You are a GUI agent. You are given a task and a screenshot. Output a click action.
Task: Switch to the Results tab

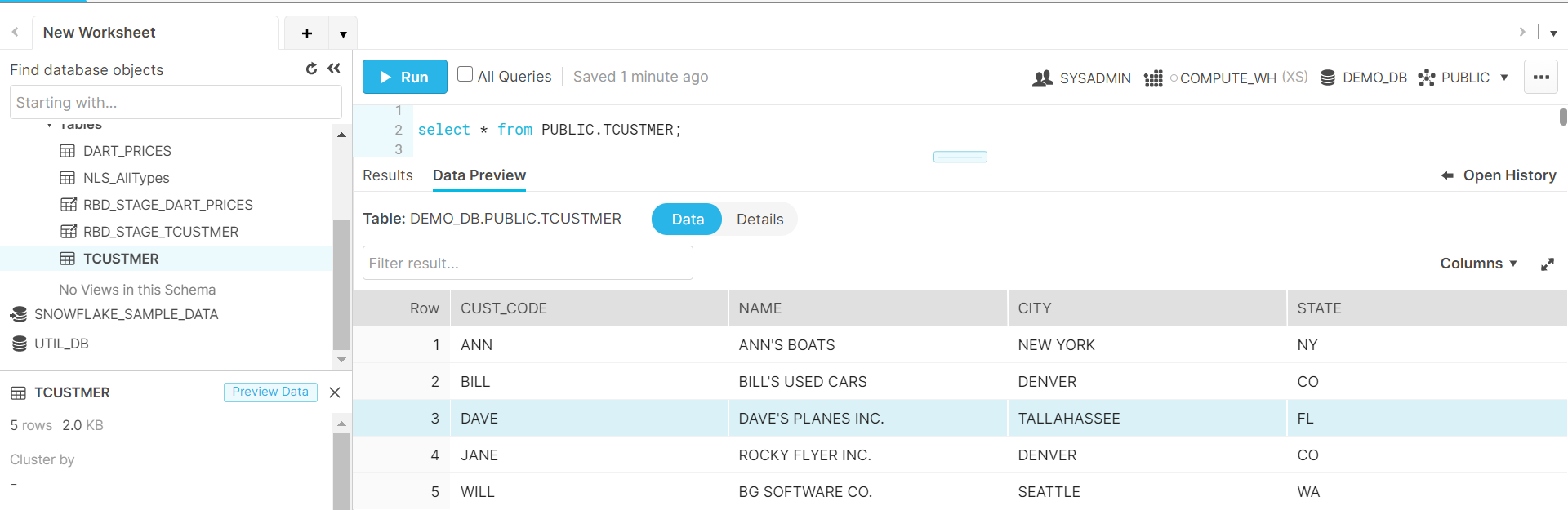click(x=388, y=175)
